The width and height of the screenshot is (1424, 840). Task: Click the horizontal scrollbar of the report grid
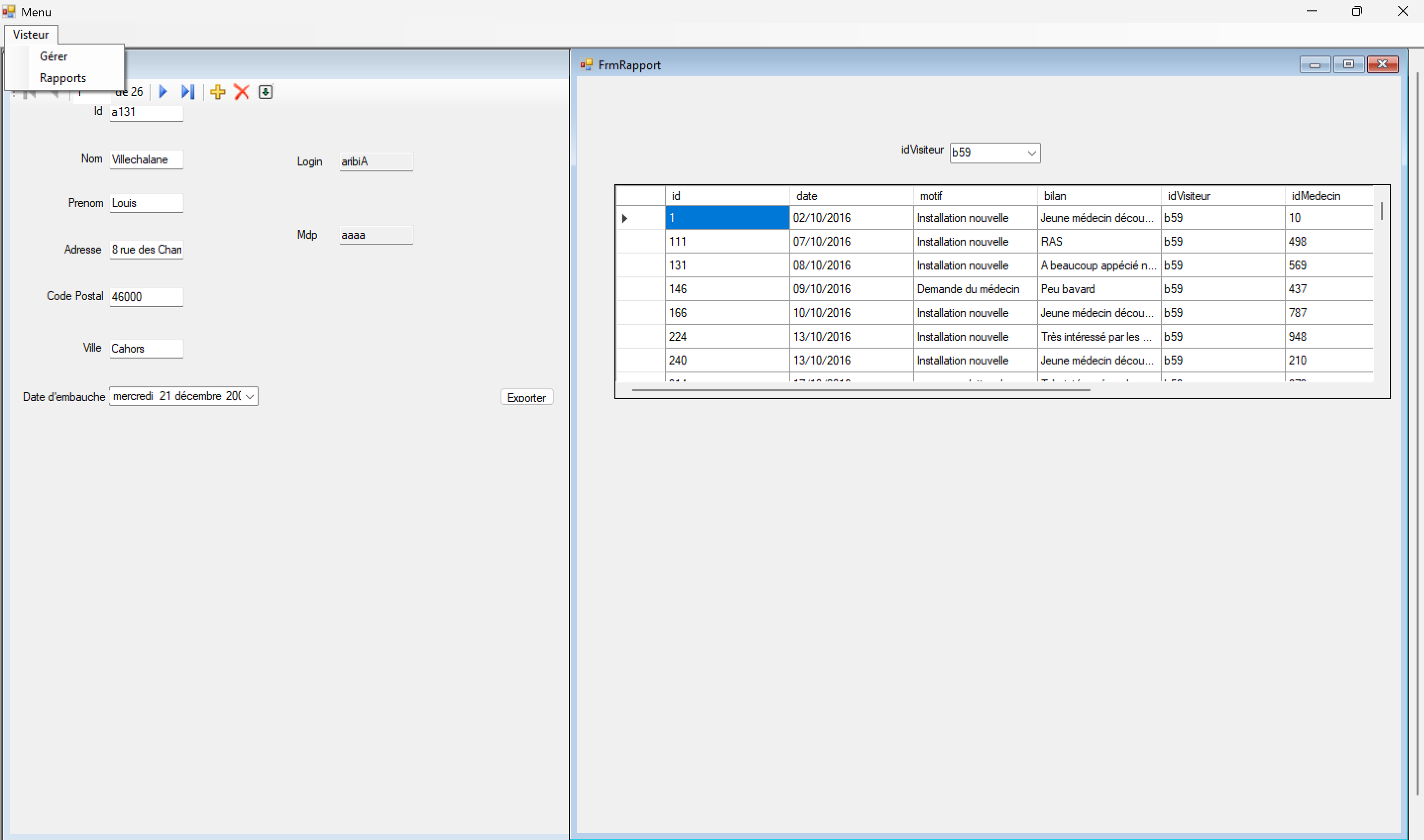pos(861,390)
